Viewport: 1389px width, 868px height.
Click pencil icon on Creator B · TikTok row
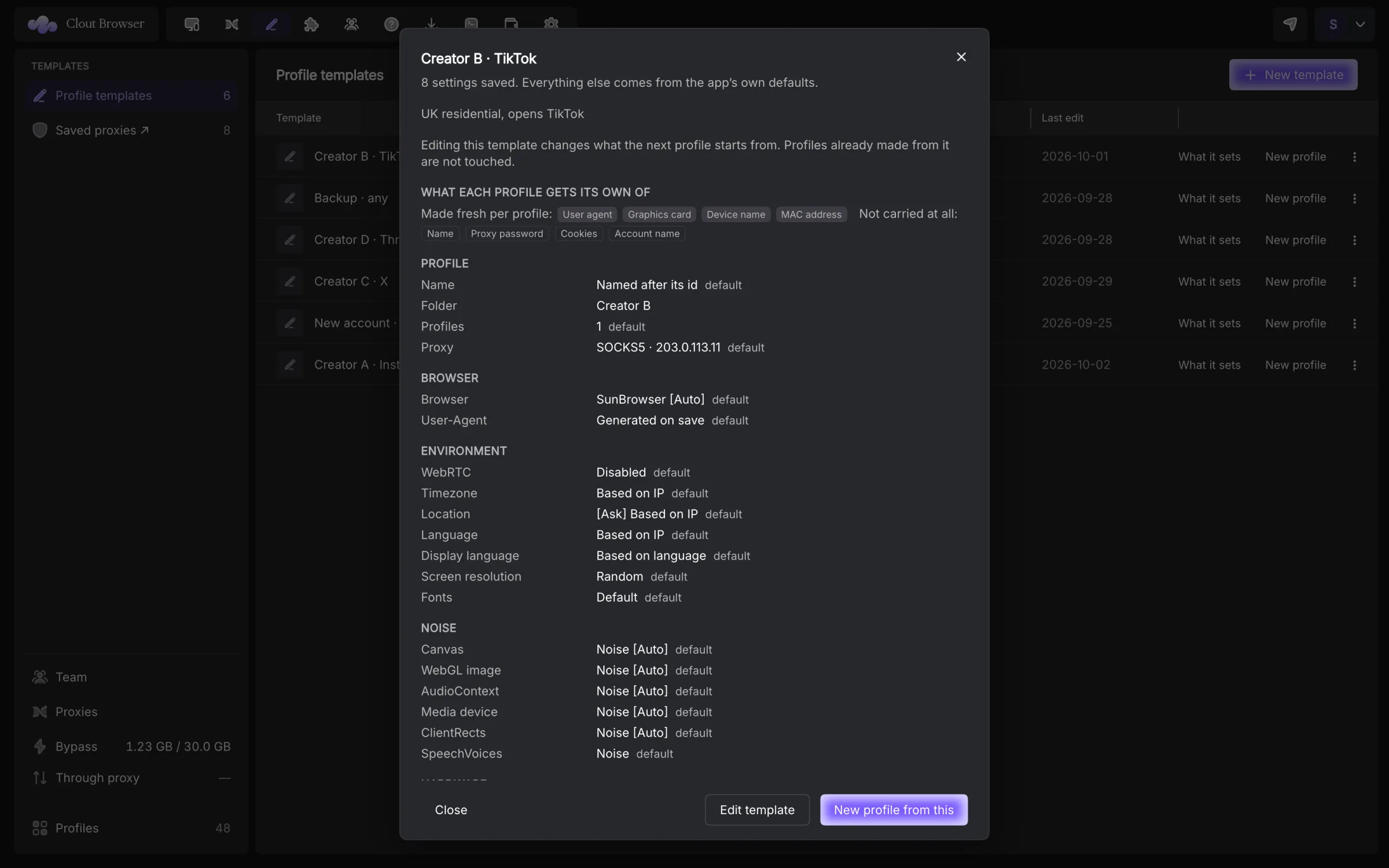click(290, 156)
